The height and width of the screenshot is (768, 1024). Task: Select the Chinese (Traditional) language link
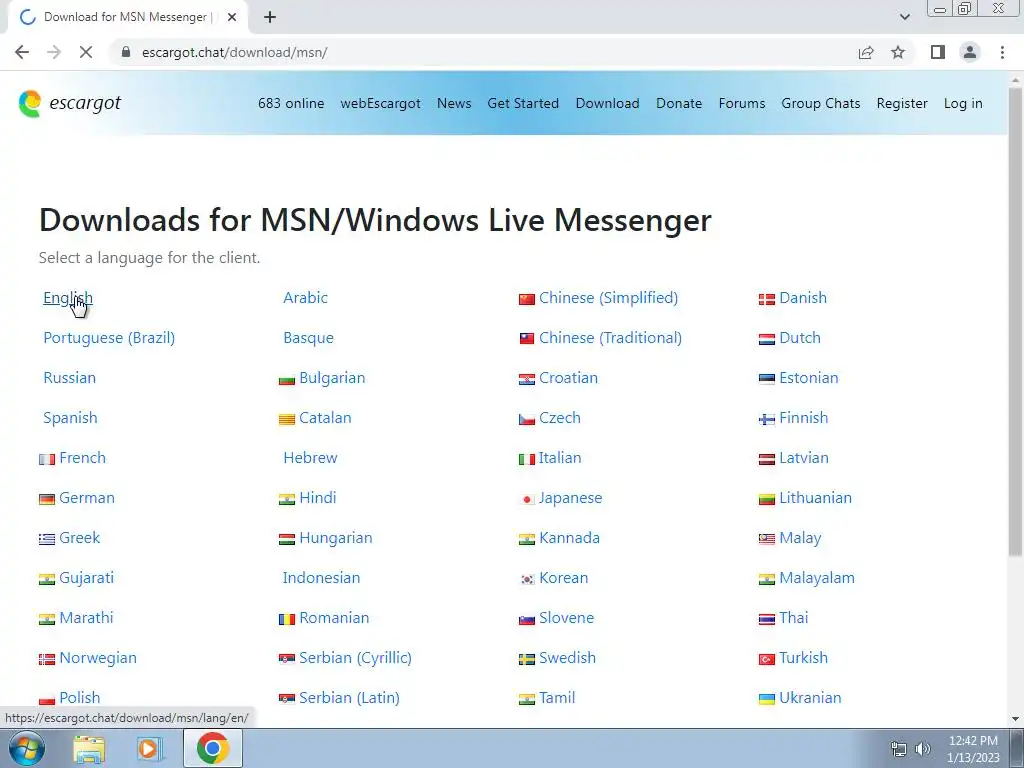click(x=610, y=338)
